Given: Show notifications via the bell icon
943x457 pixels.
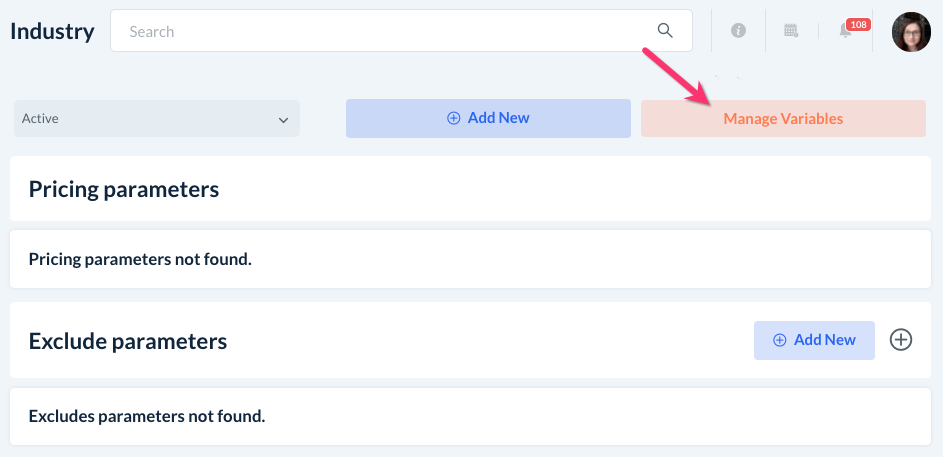Looking at the screenshot, I should pos(845,32).
